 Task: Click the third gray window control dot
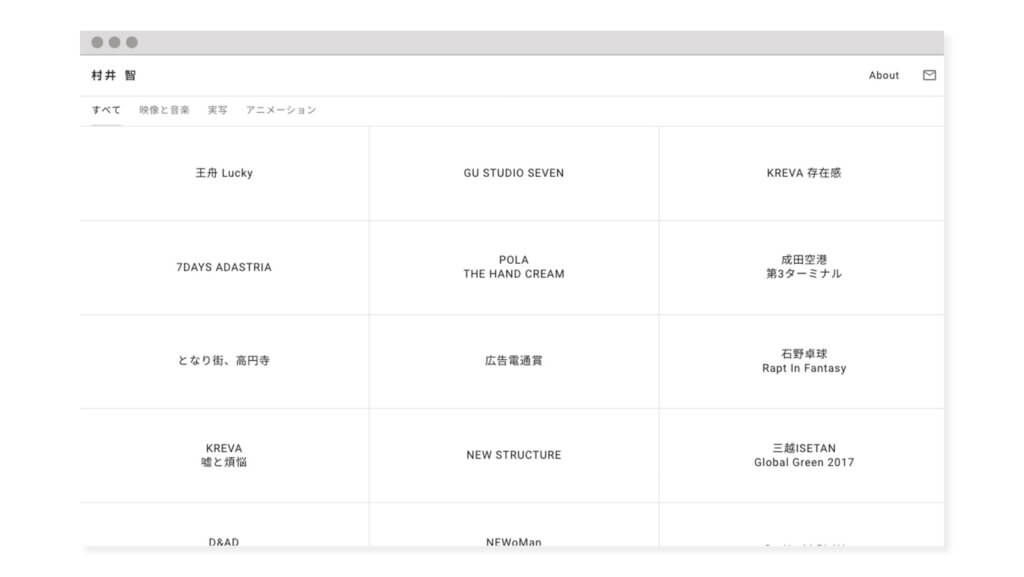click(132, 42)
